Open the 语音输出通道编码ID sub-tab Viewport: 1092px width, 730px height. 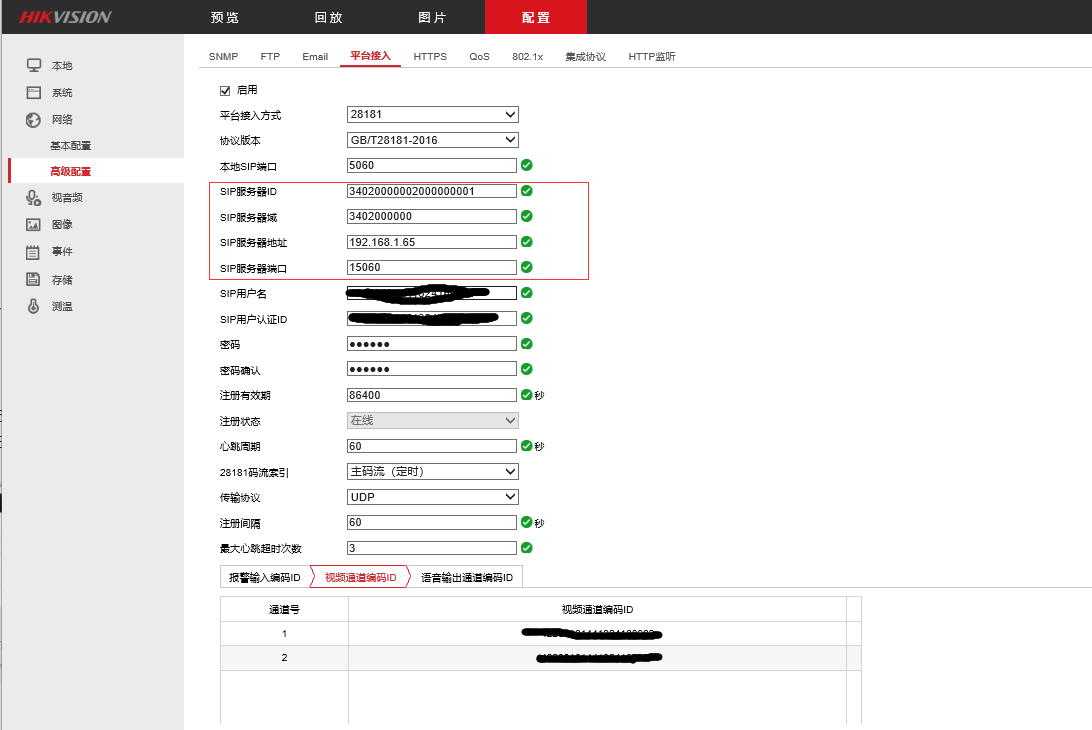[466, 577]
